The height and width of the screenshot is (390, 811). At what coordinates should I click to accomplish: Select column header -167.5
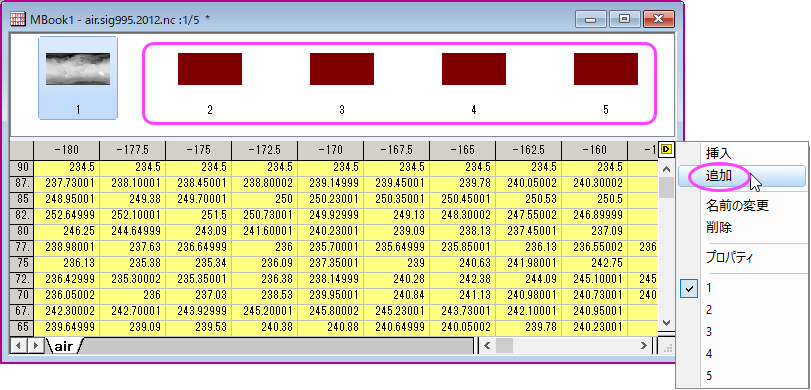(x=397, y=150)
